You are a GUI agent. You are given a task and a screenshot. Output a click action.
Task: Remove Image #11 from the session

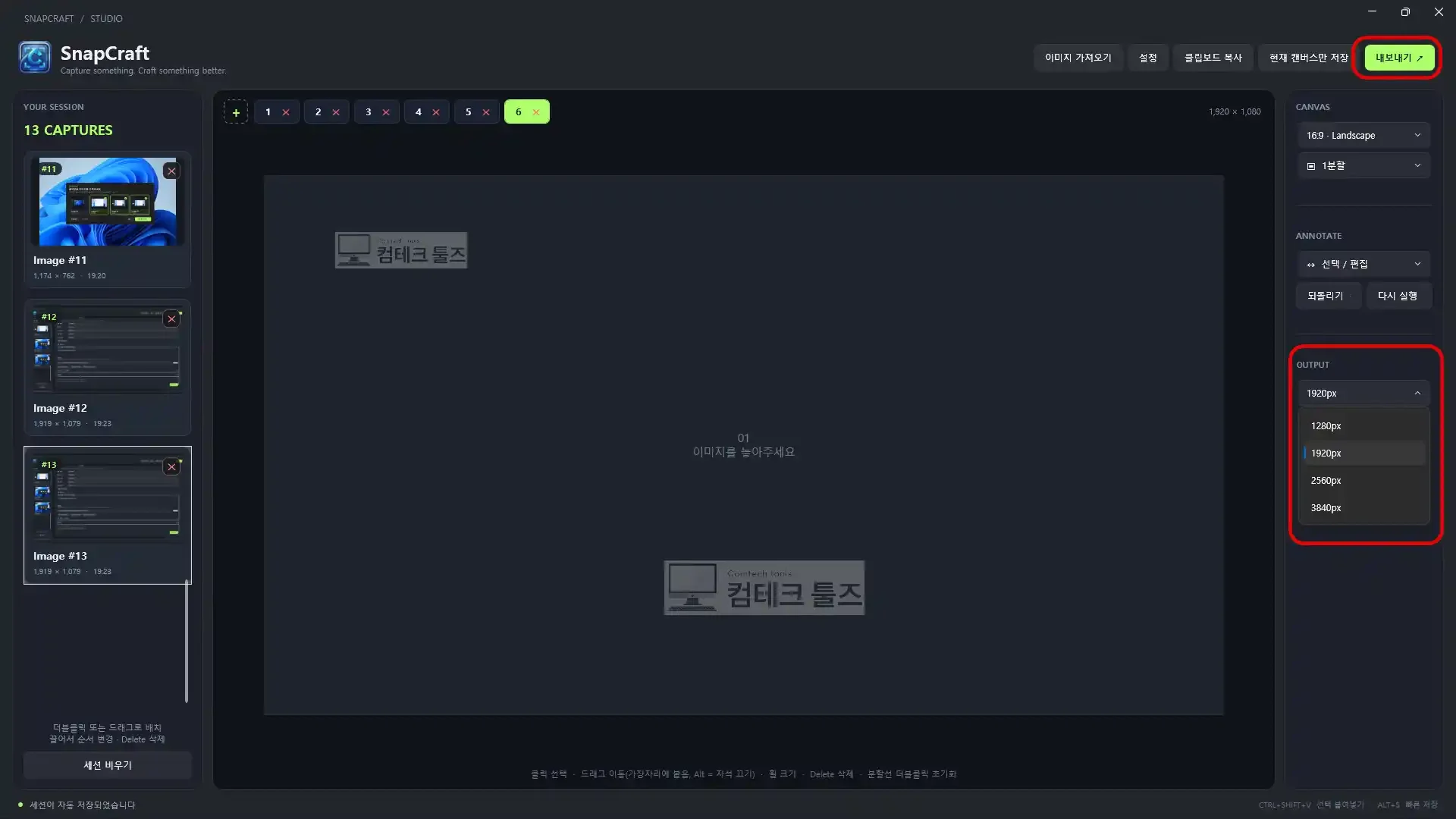point(172,171)
